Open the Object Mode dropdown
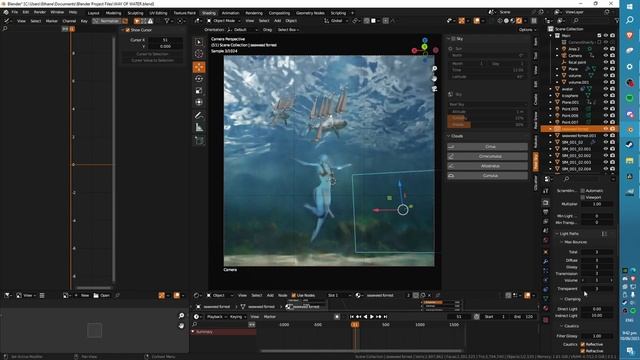This screenshot has height=360, width=640. pos(224,21)
